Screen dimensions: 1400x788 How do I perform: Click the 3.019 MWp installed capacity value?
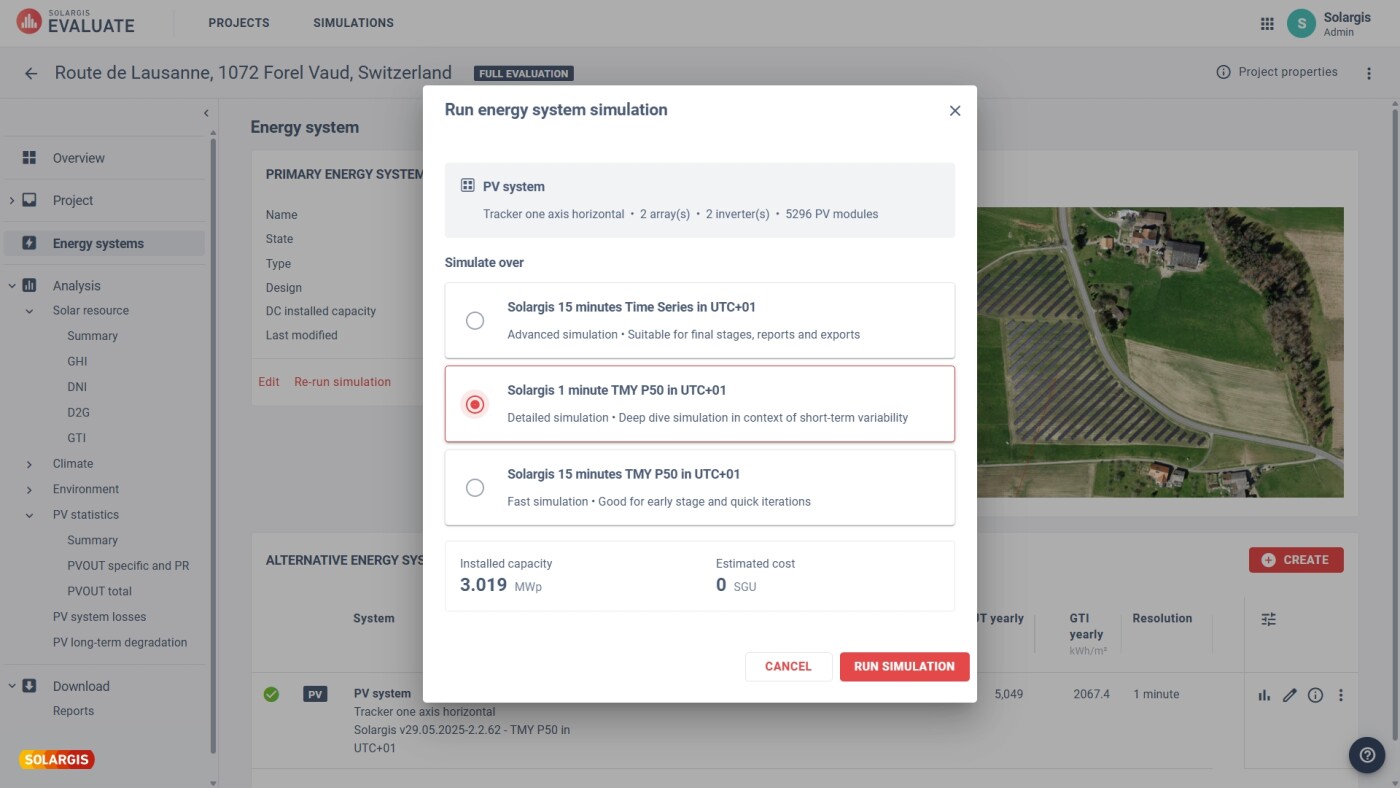tap(501, 585)
